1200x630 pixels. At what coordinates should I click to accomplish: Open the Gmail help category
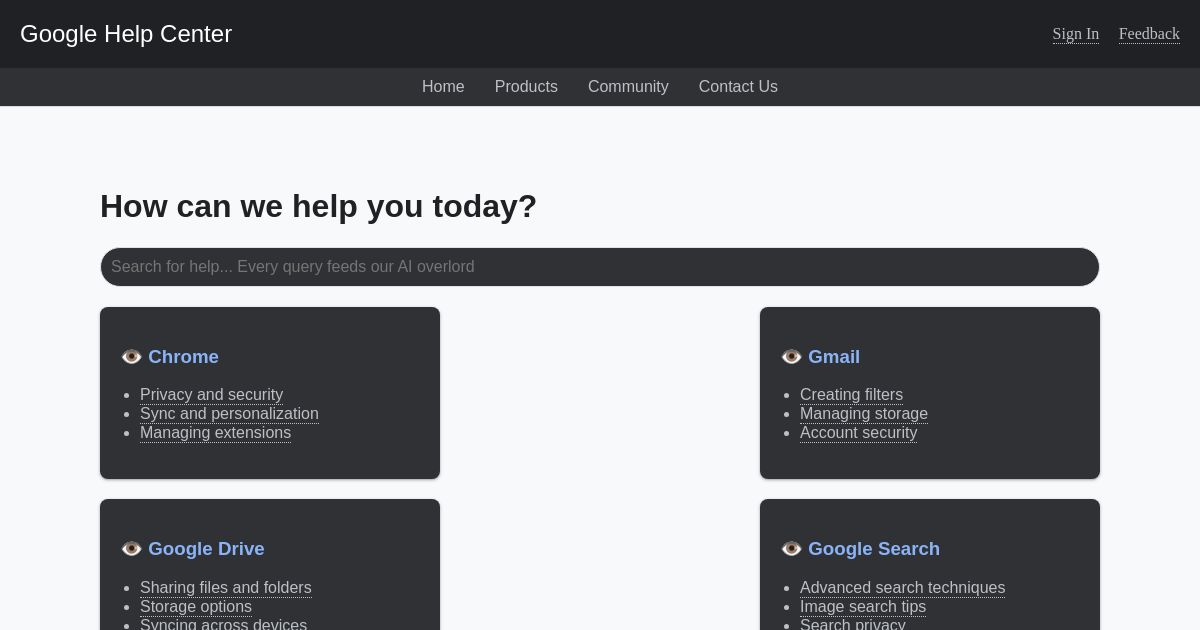(x=834, y=357)
